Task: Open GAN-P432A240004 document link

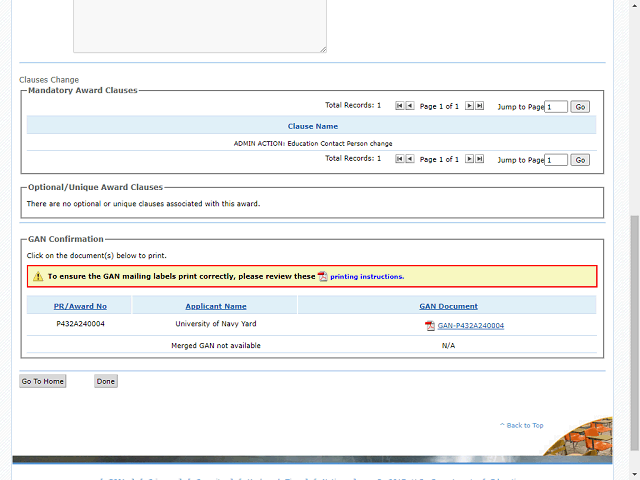Action: (470, 326)
